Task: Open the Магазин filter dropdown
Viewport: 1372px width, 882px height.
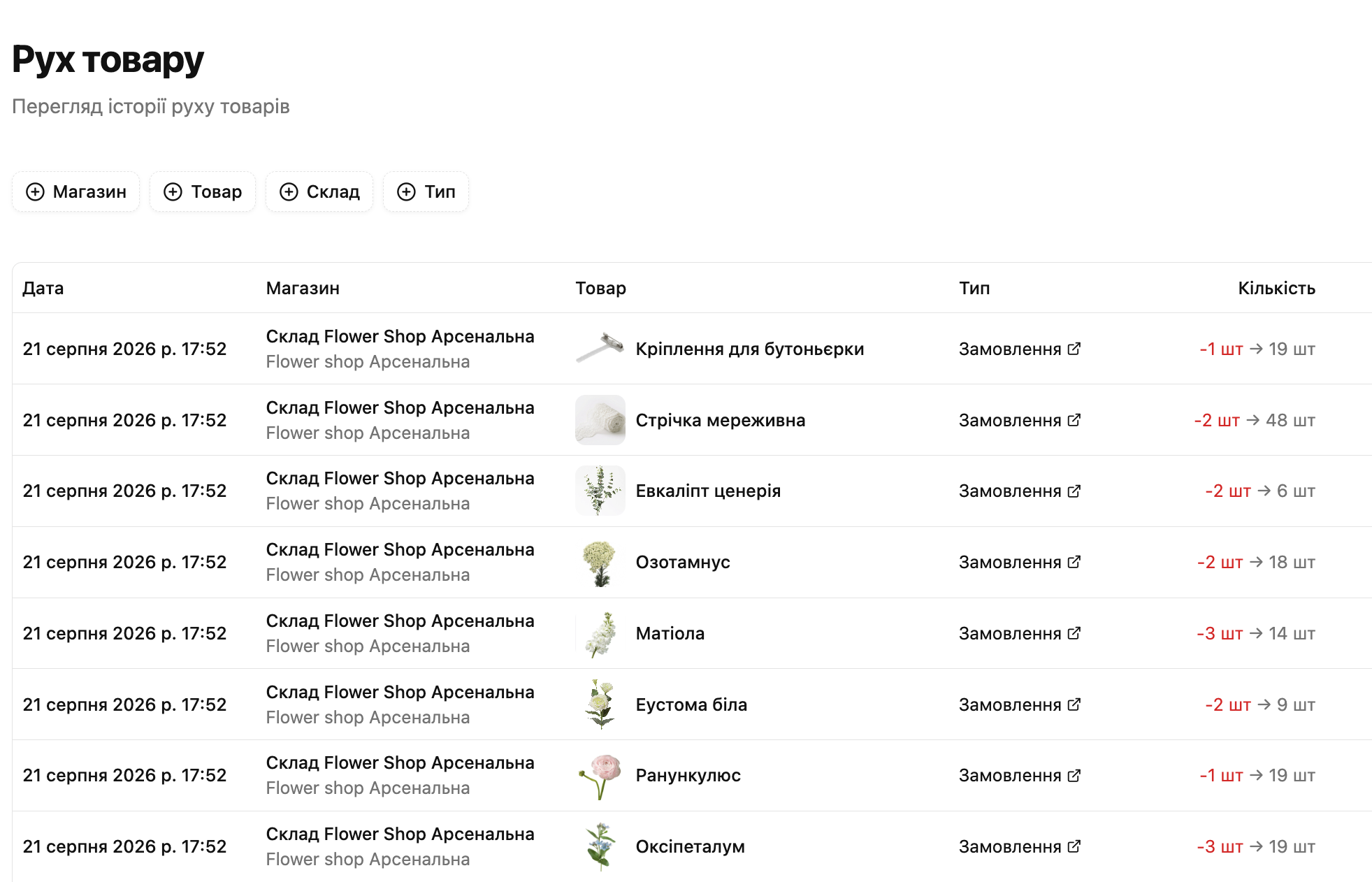Action: click(75, 191)
